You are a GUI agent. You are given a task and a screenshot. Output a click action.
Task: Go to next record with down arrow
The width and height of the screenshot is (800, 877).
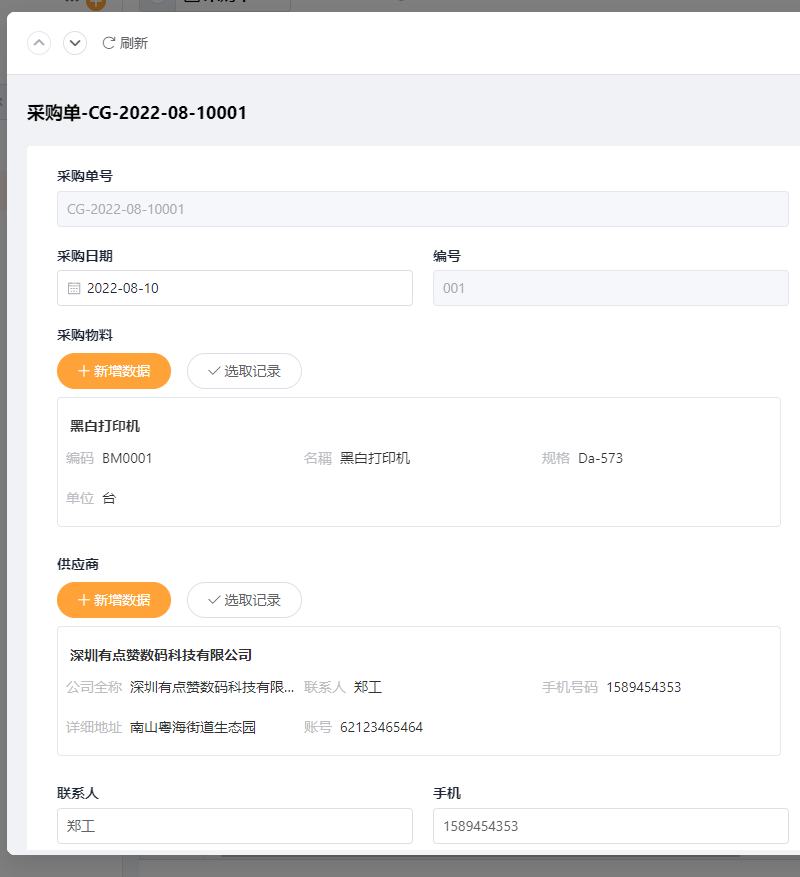pyautogui.click(x=75, y=43)
